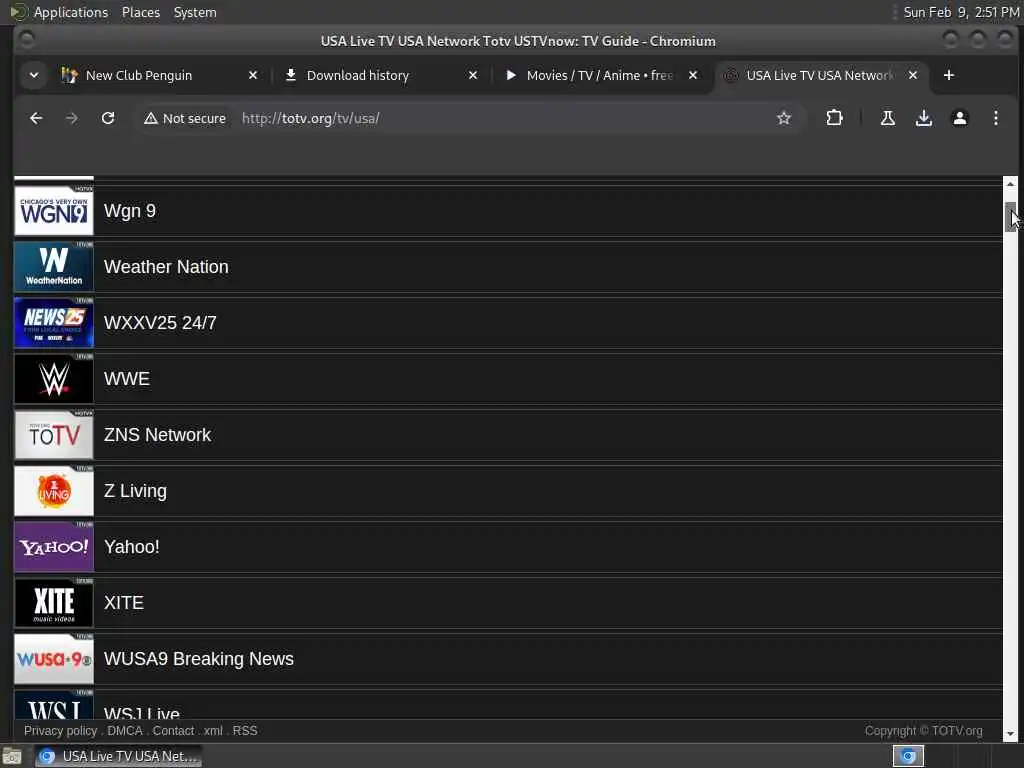This screenshot has height=768, width=1024.
Task: Click the workspace switcher Chromium icon
Action: 908,756
